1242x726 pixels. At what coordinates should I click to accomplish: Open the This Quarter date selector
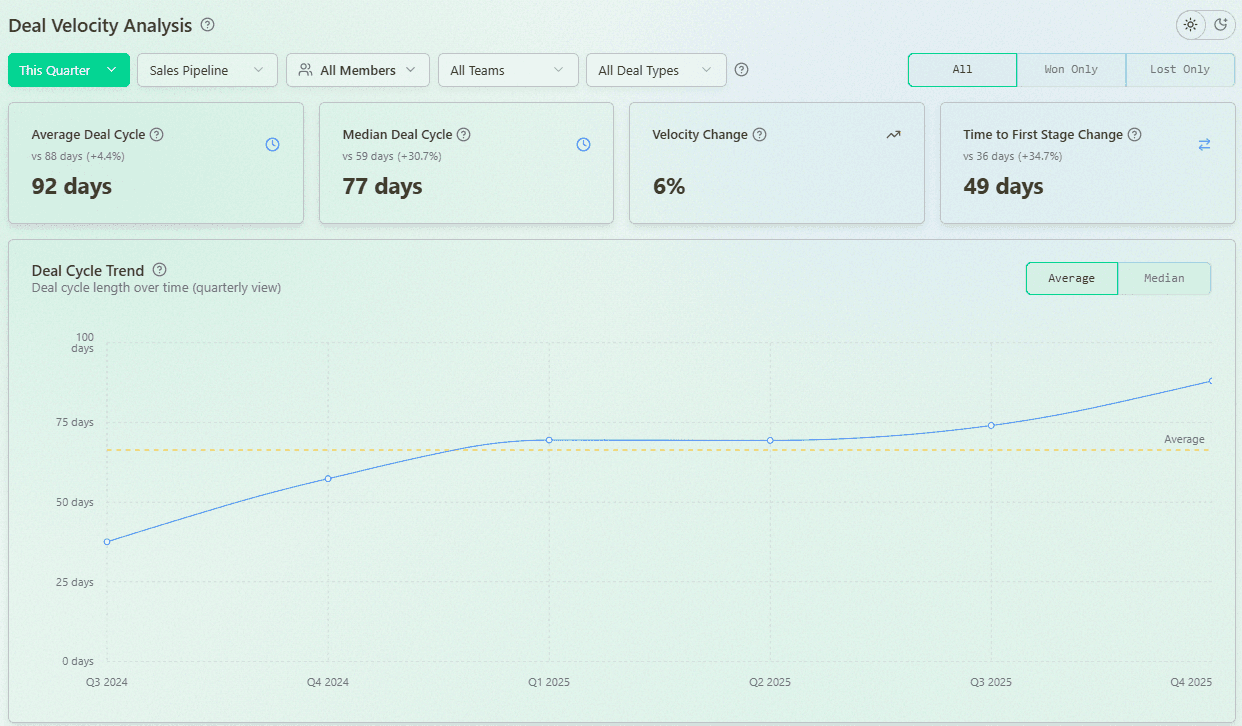pos(68,70)
